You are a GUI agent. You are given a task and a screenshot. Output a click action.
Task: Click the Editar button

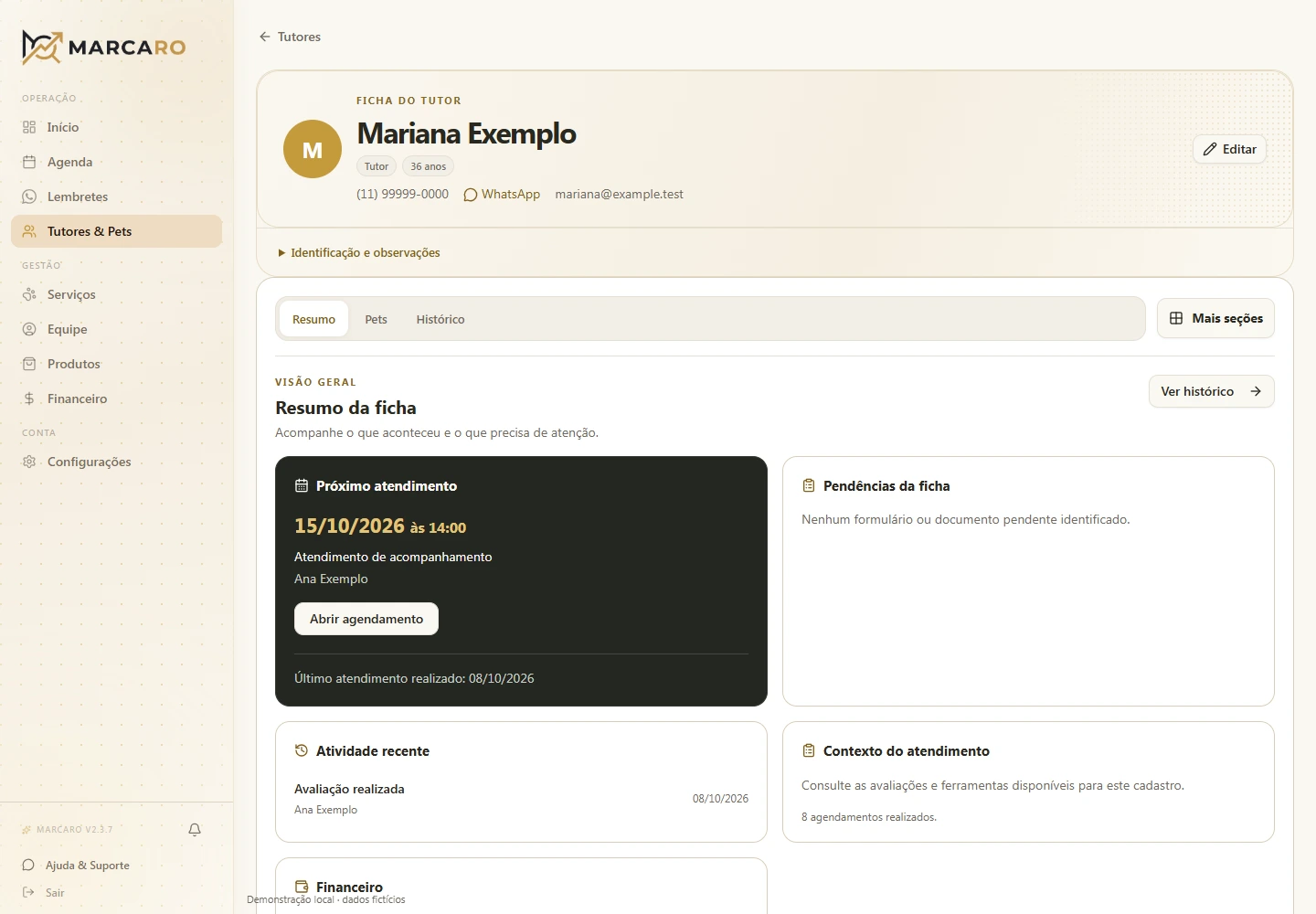(x=1230, y=149)
